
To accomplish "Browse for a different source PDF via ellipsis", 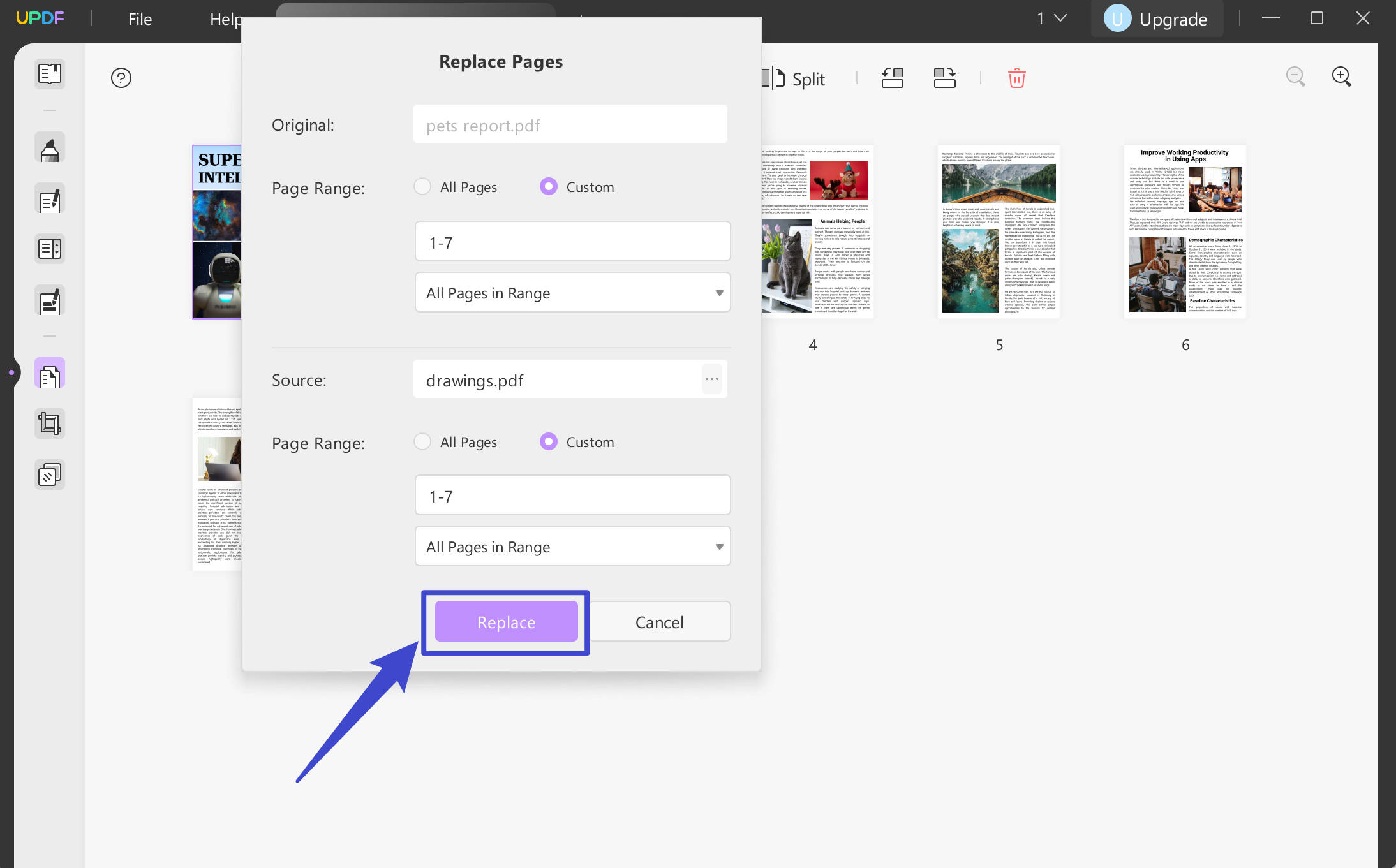I will click(711, 379).
